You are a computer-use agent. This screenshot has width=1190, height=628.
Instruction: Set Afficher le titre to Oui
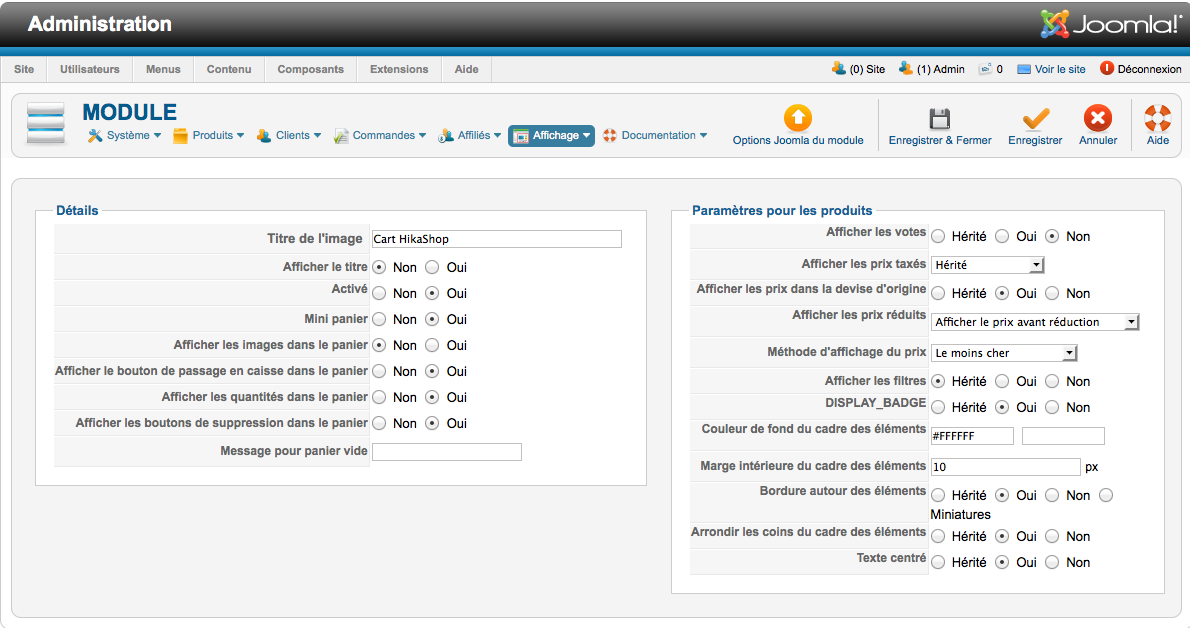pyautogui.click(x=432, y=267)
